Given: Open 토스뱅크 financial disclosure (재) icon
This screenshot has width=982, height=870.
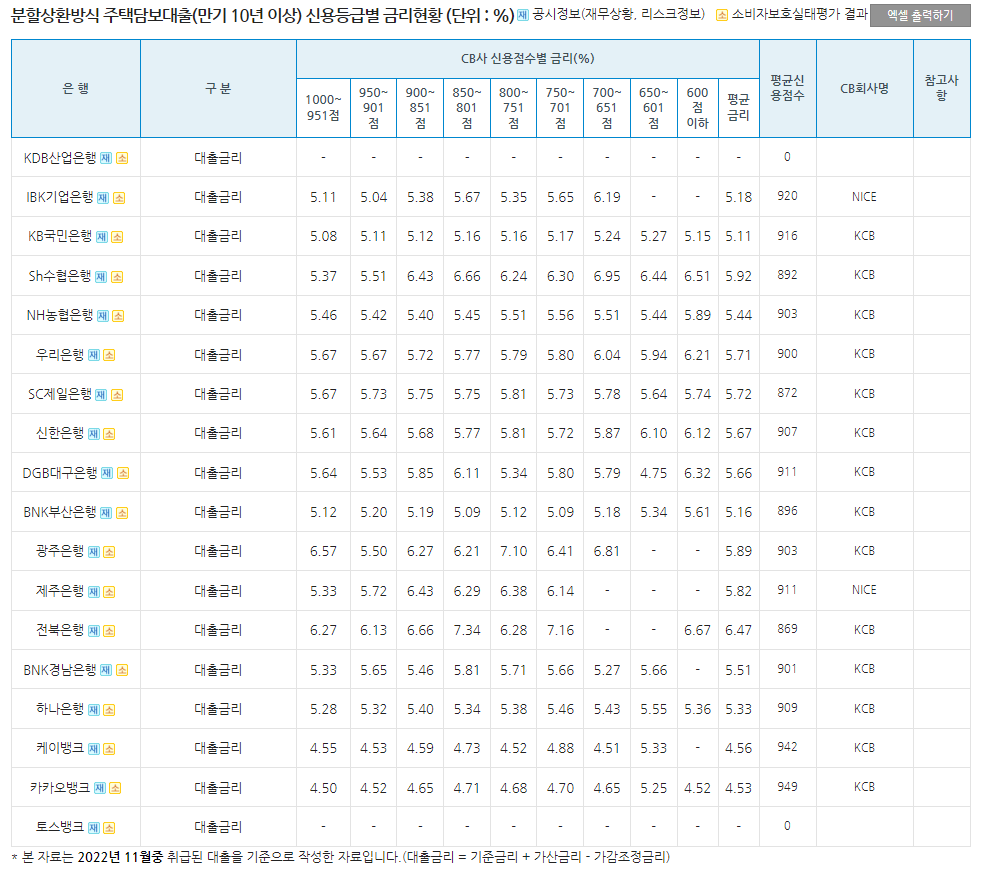Looking at the screenshot, I should [93, 828].
